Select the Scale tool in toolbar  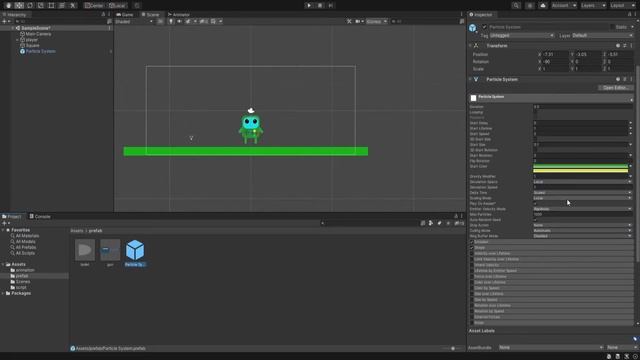click(x=40, y=5)
